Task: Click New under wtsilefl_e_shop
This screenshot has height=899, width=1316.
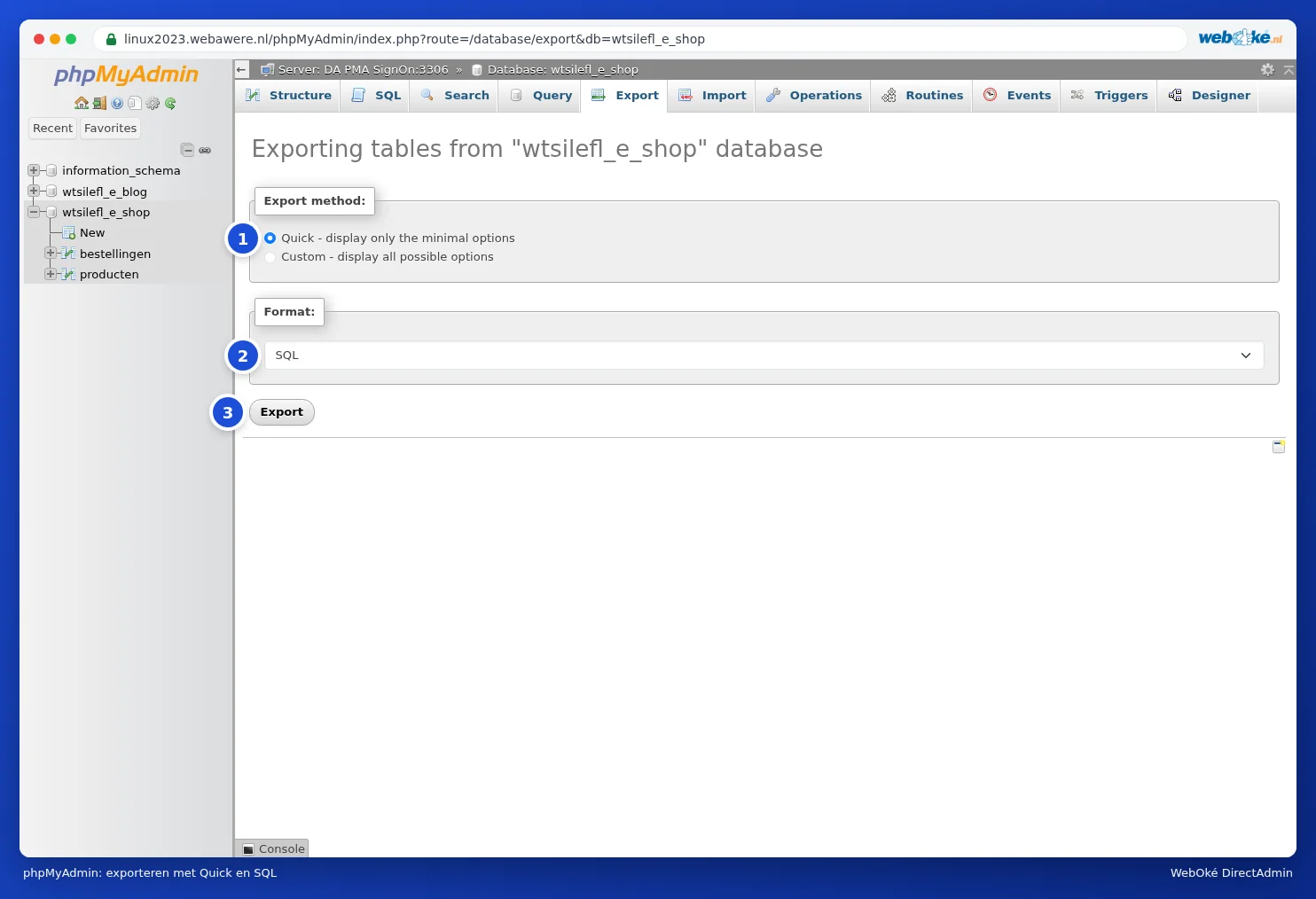Action: coord(92,233)
